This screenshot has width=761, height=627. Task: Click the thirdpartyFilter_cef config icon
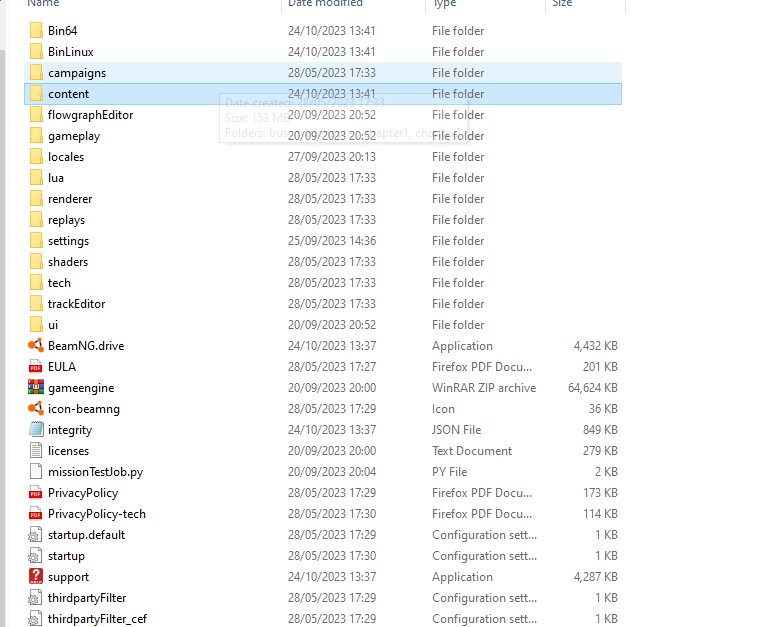[35, 619]
